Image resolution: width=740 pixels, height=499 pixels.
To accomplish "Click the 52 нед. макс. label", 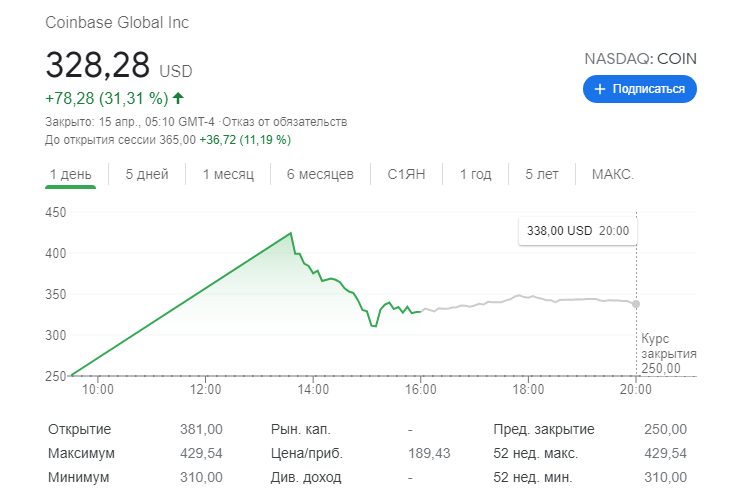I will point(536,453).
